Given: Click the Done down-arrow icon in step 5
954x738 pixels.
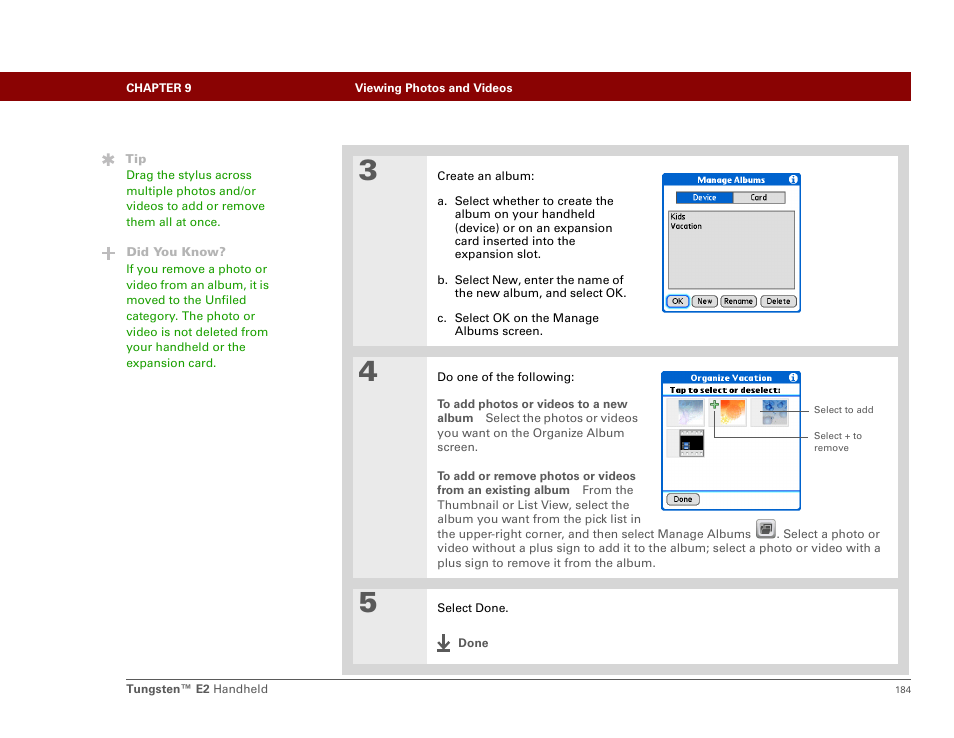Looking at the screenshot, I should [444, 643].
